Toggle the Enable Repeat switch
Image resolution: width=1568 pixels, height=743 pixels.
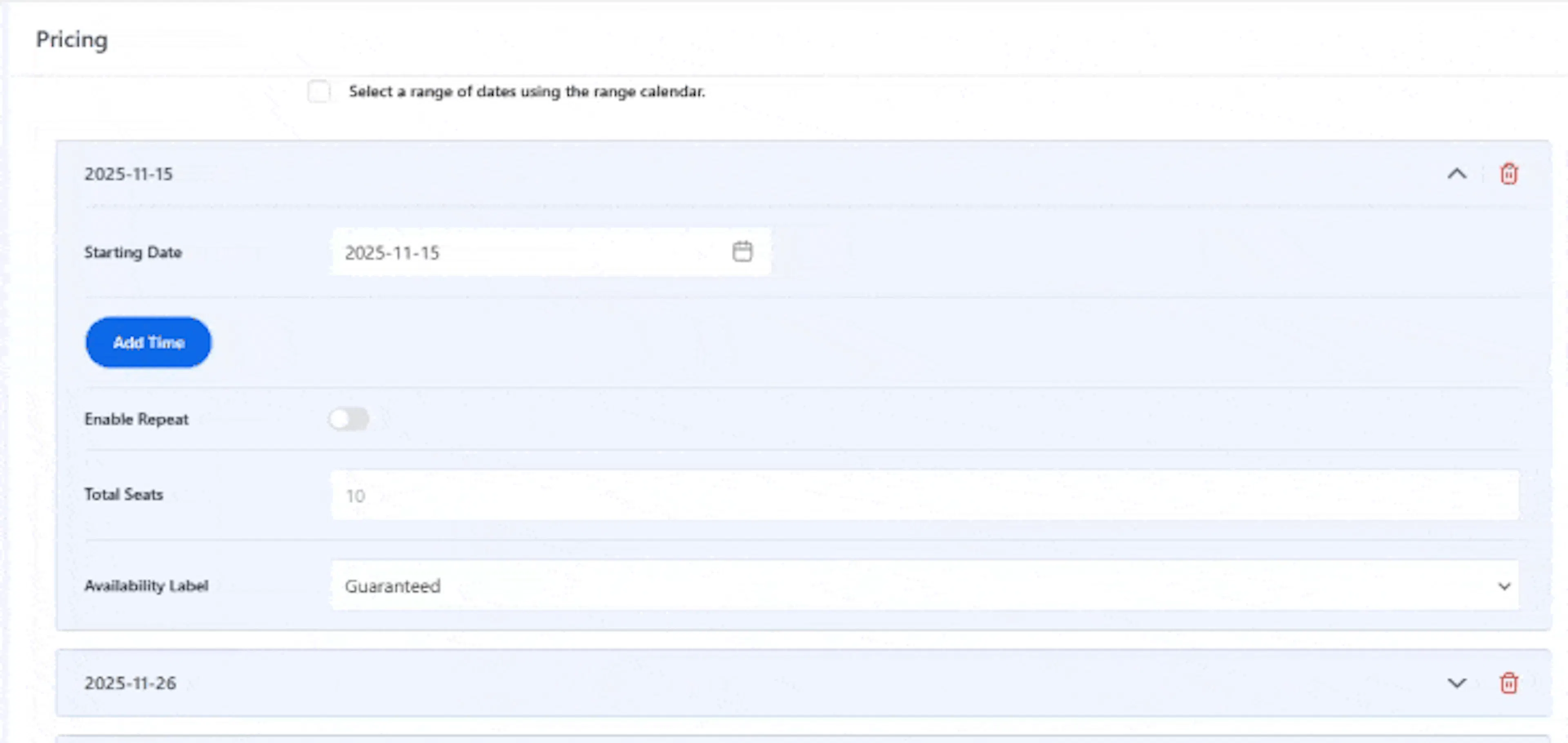pyautogui.click(x=349, y=419)
